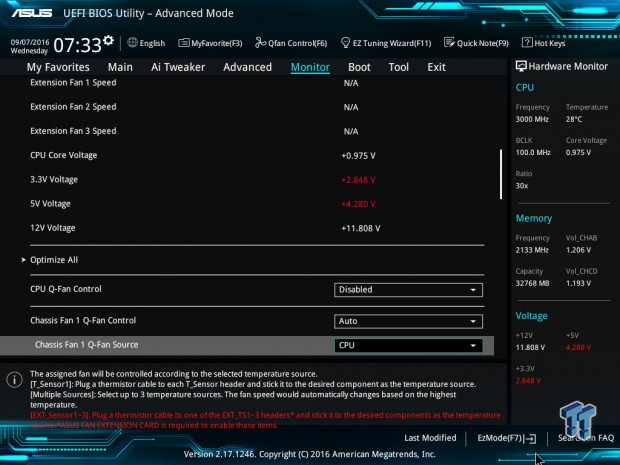Click the Memory heading in Hardware Monitor

(534, 218)
